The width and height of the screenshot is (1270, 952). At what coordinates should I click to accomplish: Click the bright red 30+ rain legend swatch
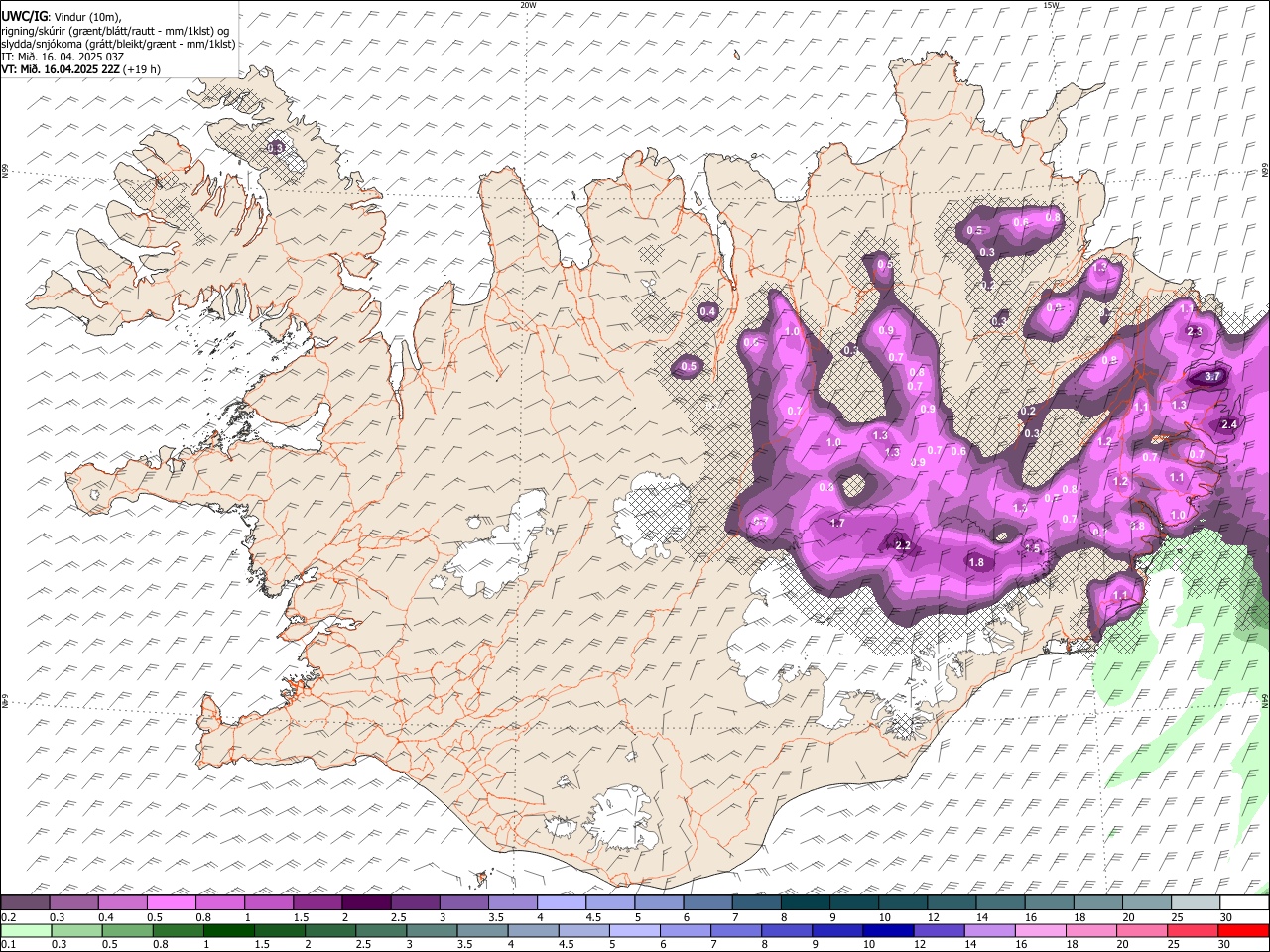pyautogui.click(x=1244, y=930)
